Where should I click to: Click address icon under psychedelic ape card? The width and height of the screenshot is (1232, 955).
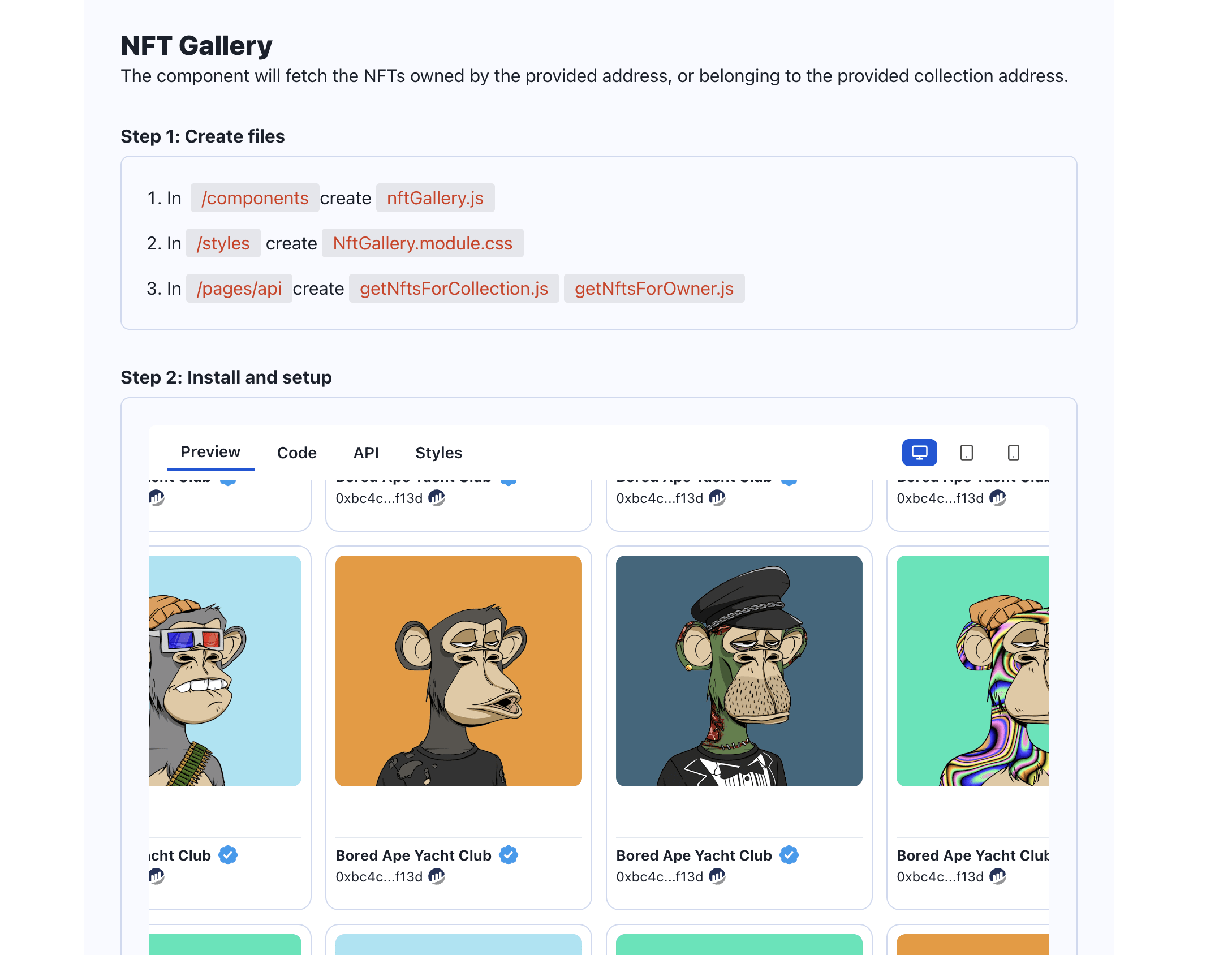pos(998,876)
